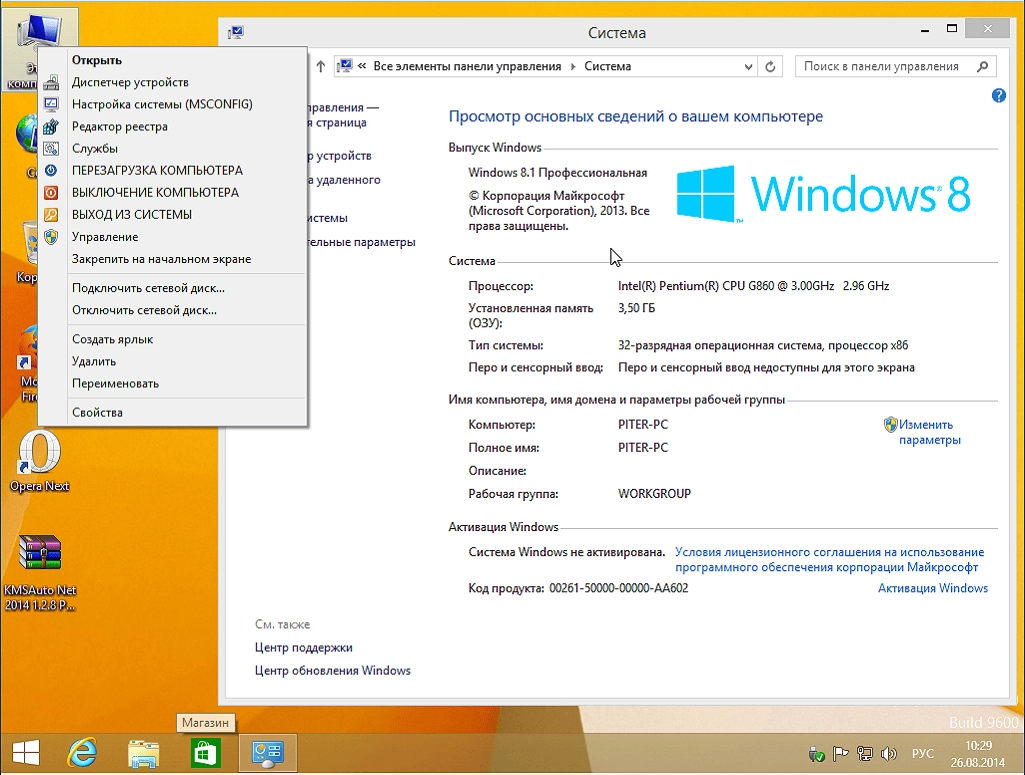Image resolution: width=1025 pixels, height=775 pixels.
Task: Expand arrow after Все элементы панели управления
Action: 573,67
